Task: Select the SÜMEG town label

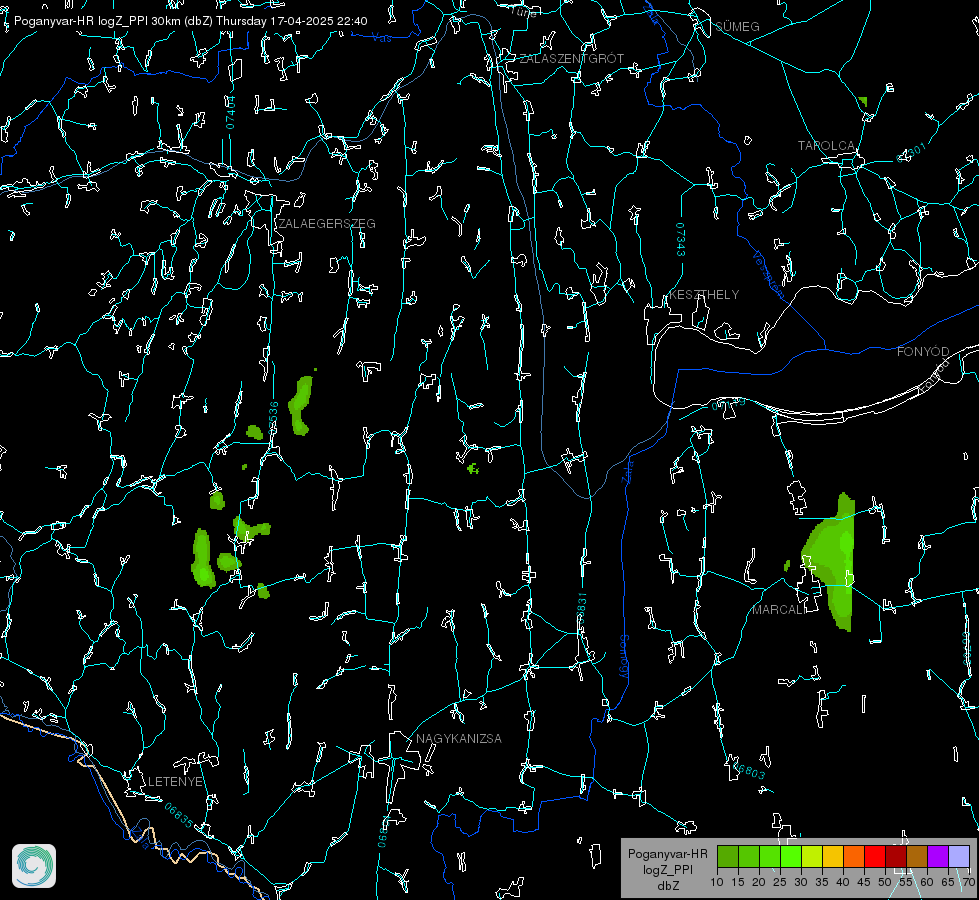Action: point(737,27)
